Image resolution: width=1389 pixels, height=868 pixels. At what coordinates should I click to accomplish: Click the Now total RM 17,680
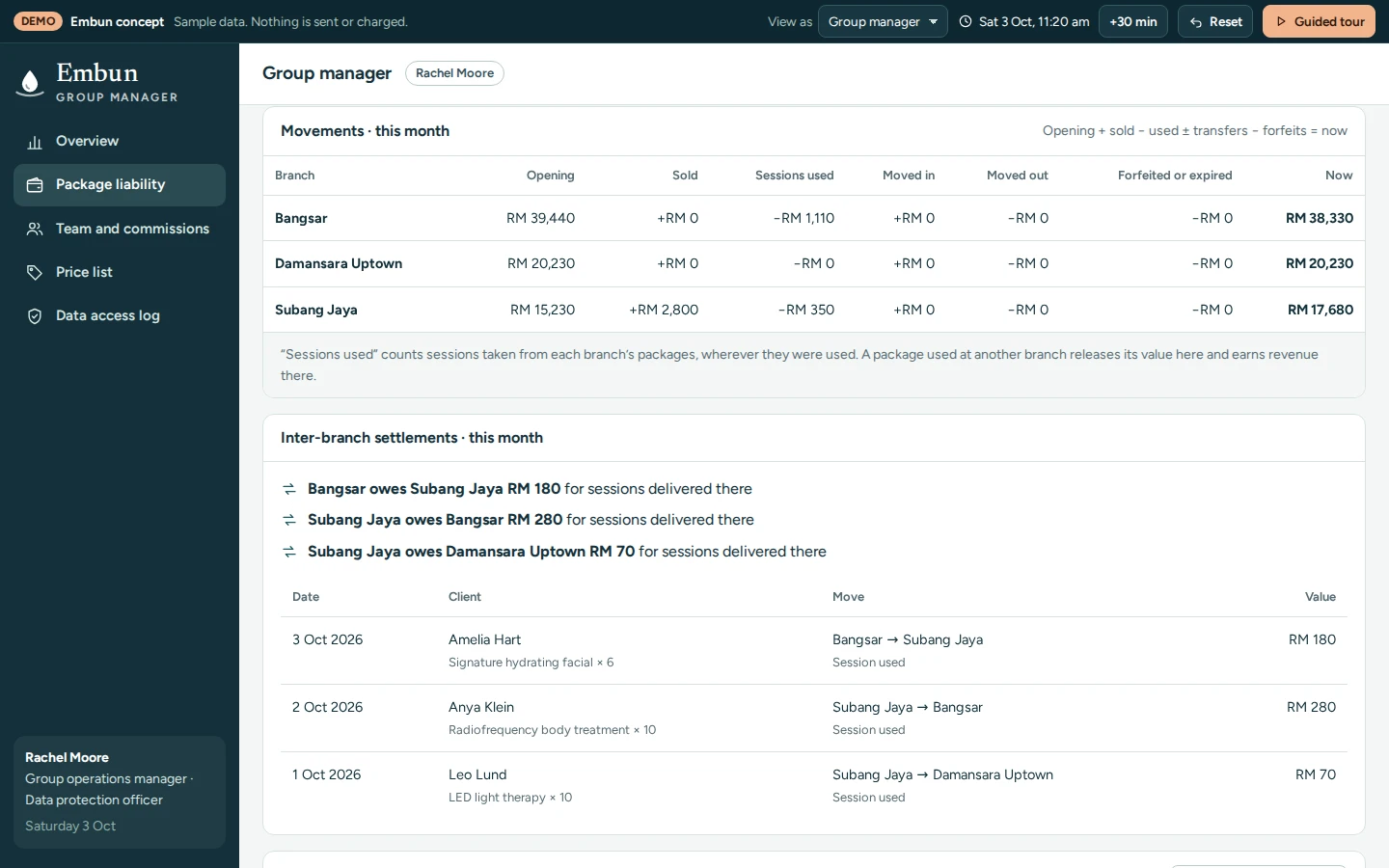coord(1321,310)
